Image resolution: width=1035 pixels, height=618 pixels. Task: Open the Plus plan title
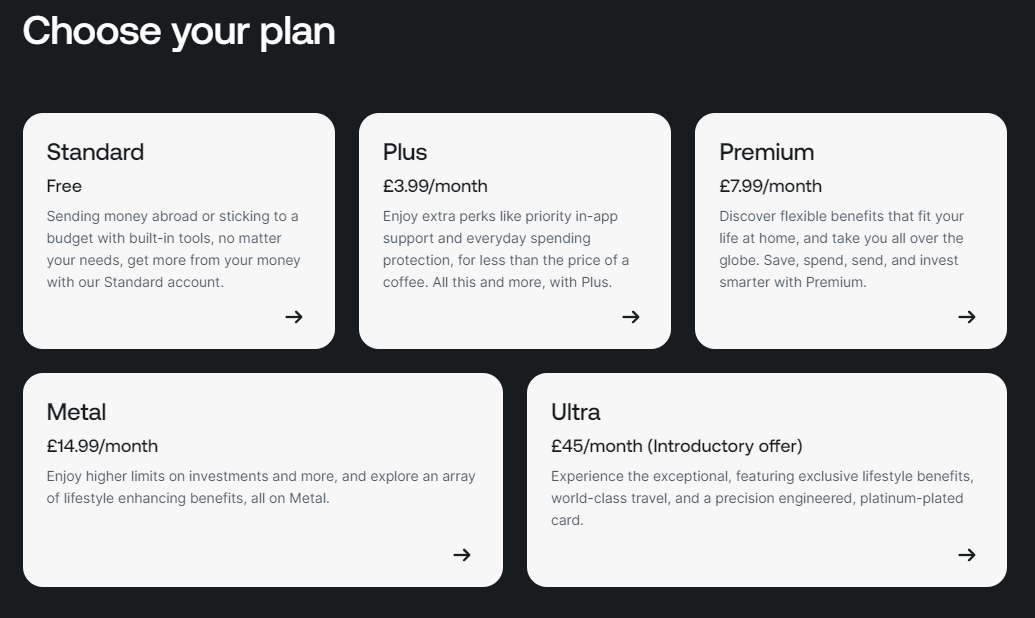coord(405,152)
